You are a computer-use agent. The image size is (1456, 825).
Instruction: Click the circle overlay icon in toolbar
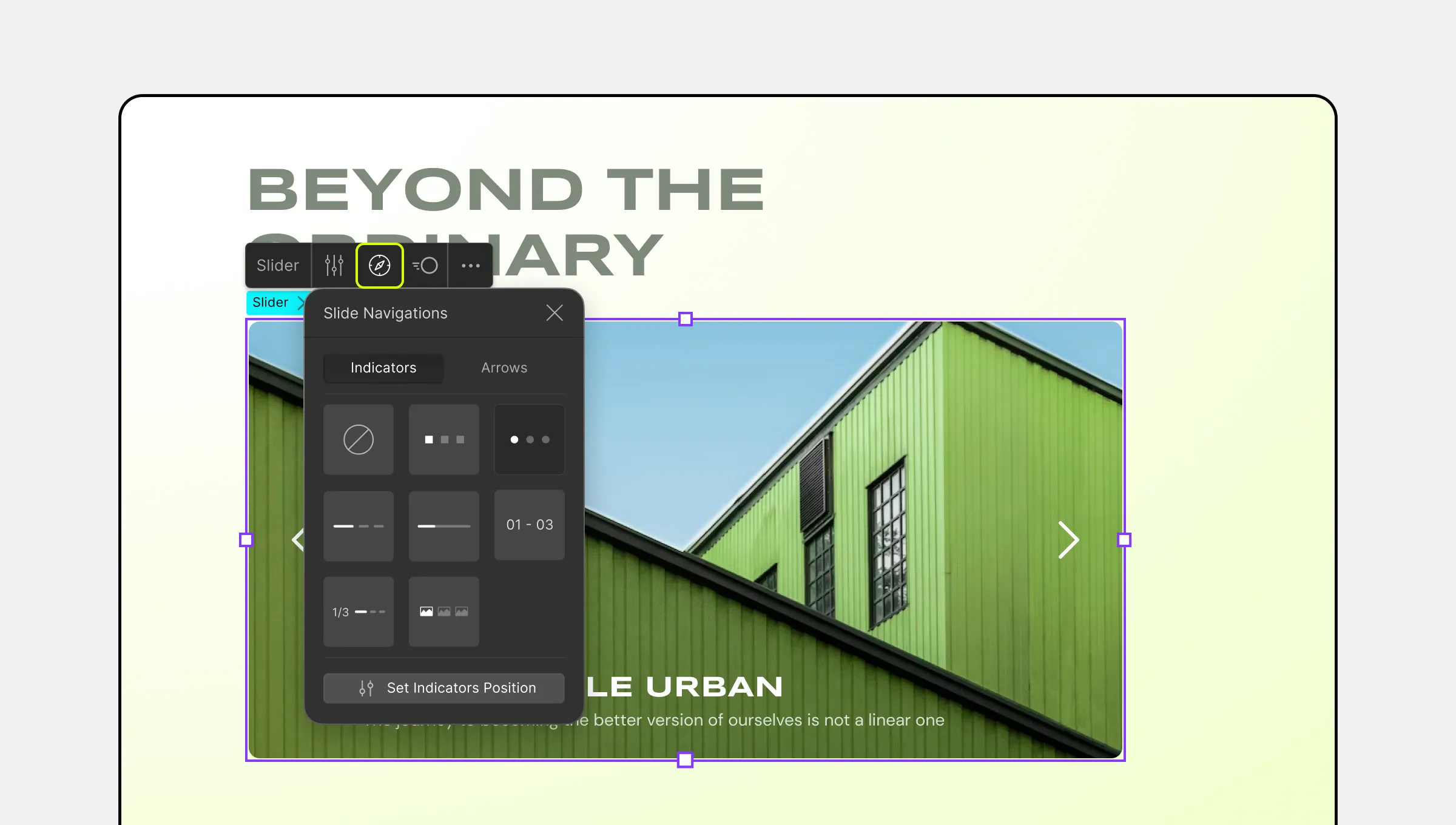coord(425,265)
